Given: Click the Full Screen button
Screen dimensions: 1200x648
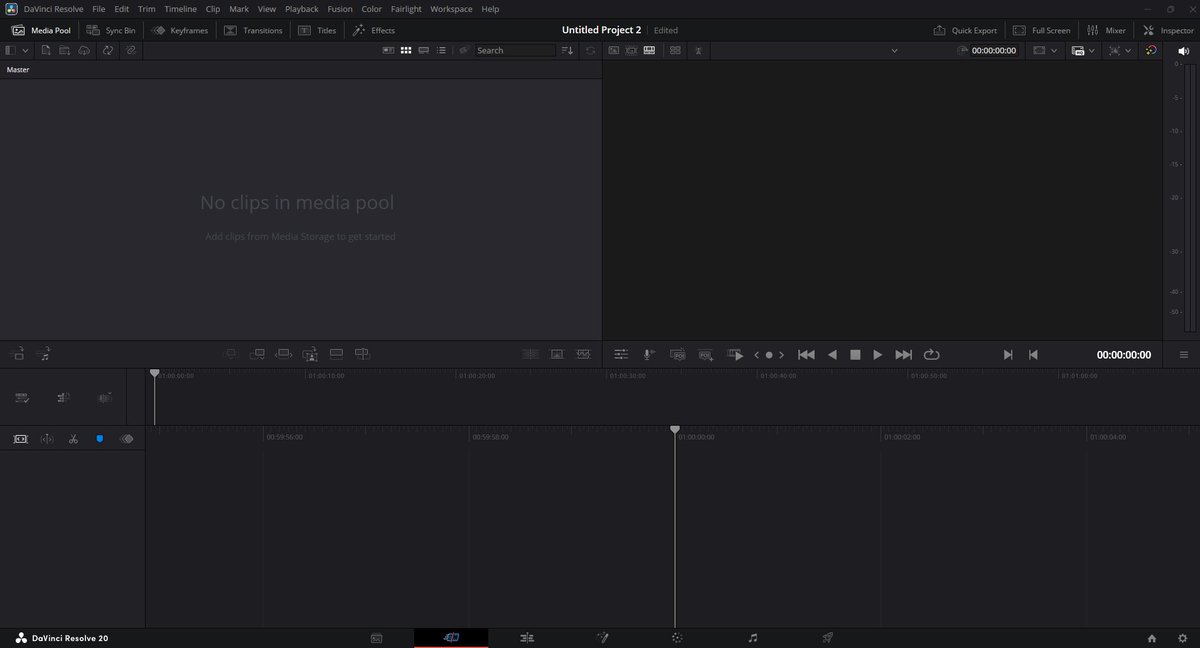Looking at the screenshot, I should click(x=1042, y=31).
